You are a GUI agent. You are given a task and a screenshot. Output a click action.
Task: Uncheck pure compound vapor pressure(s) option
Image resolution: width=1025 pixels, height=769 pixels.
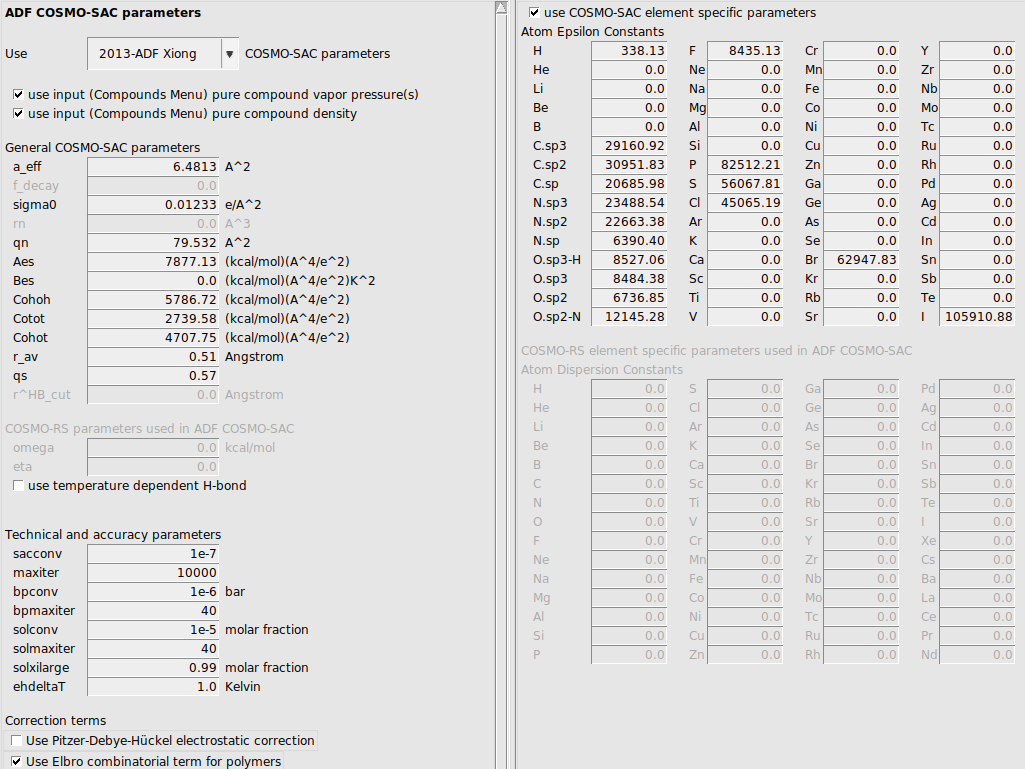click(17, 95)
